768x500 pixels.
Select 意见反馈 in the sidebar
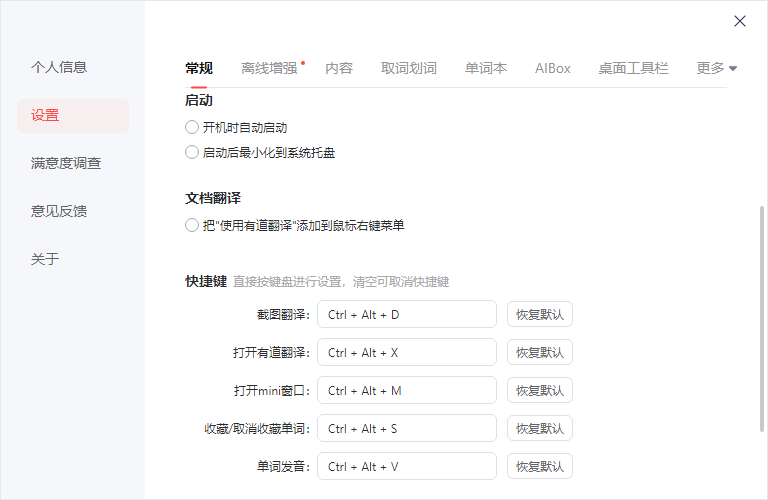[59, 211]
